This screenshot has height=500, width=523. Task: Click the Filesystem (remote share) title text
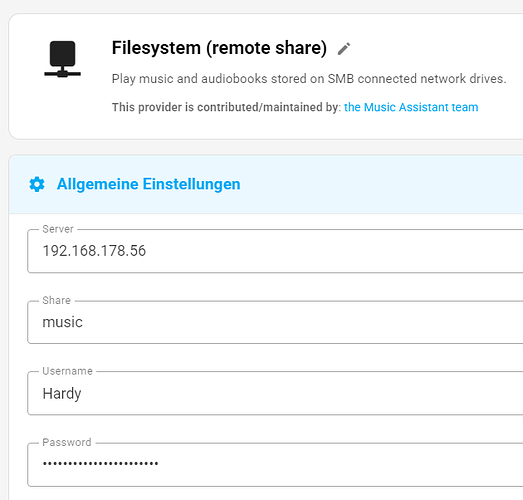click(x=219, y=48)
